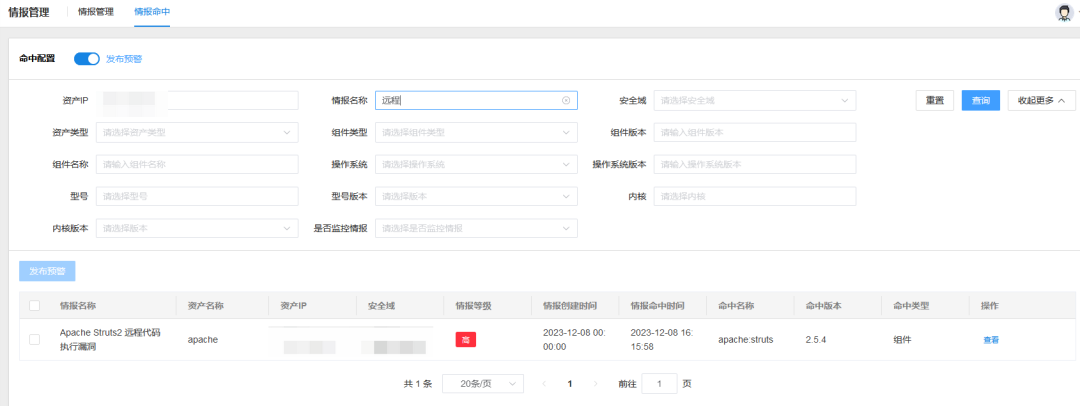Click the 高 severity level tag

(465, 340)
